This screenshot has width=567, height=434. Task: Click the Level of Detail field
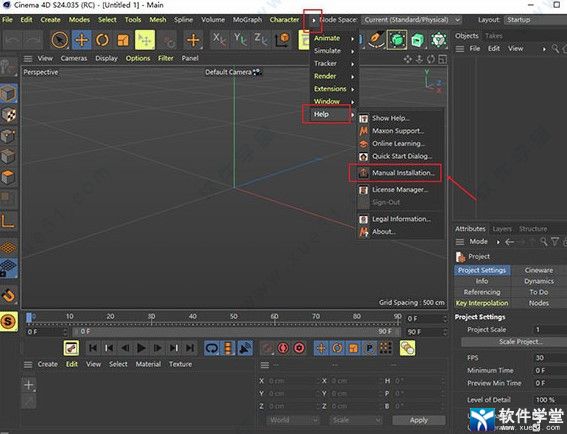(x=550, y=400)
